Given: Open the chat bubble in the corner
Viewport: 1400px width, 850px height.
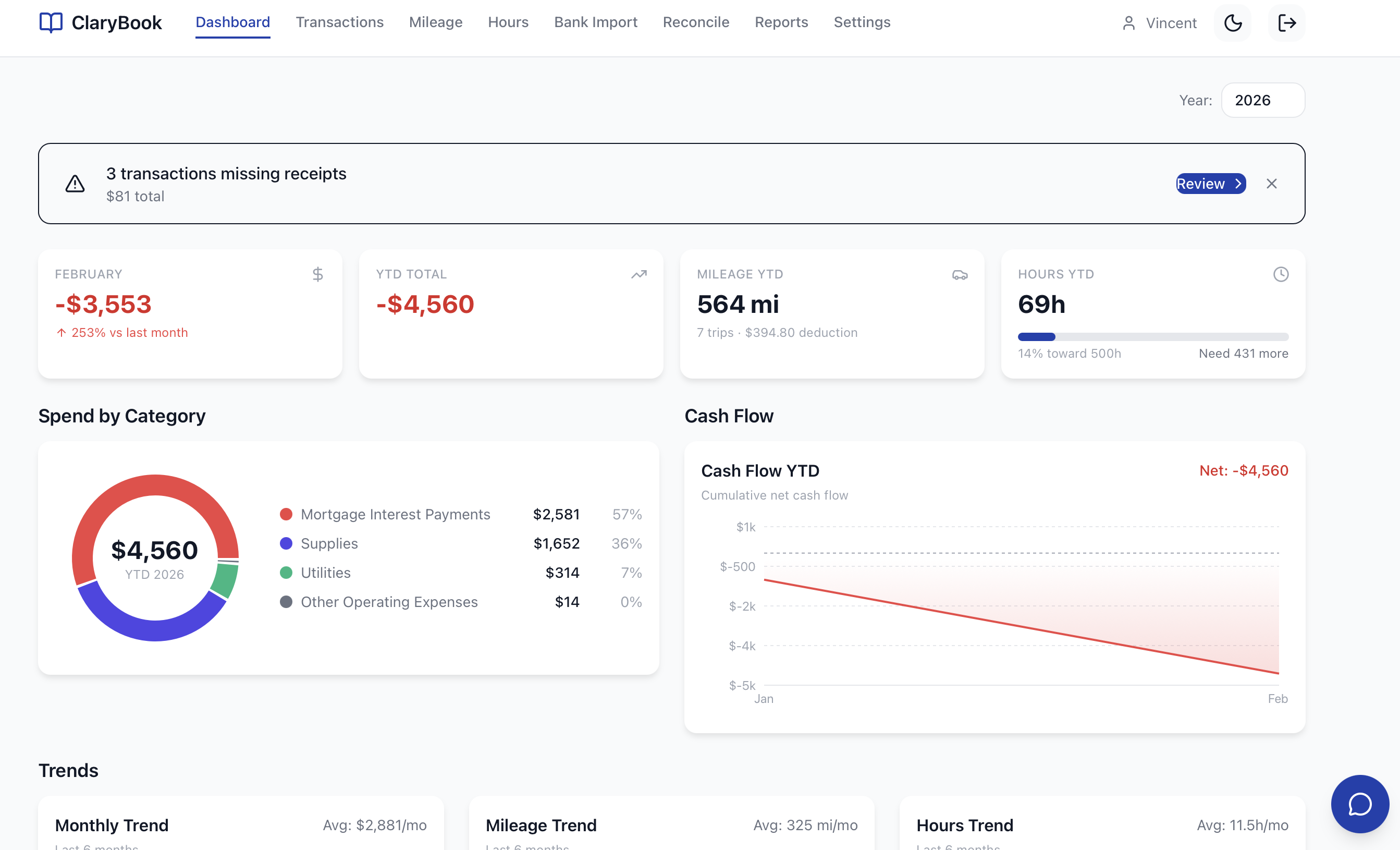Looking at the screenshot, I should point(1360,804).
